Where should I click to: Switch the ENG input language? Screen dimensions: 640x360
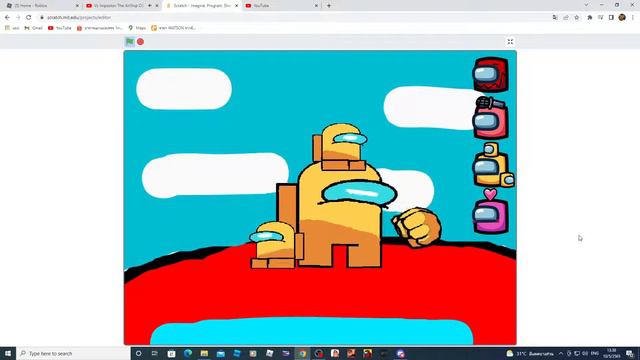click(595, 353)
